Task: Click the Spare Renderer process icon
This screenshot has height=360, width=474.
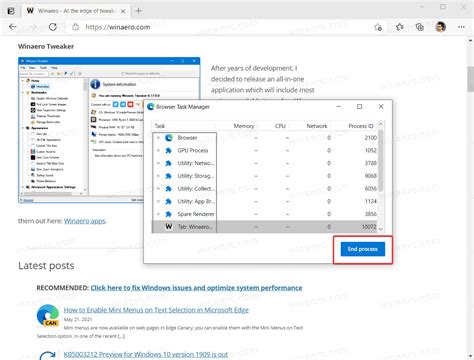Action: point(169,214)
